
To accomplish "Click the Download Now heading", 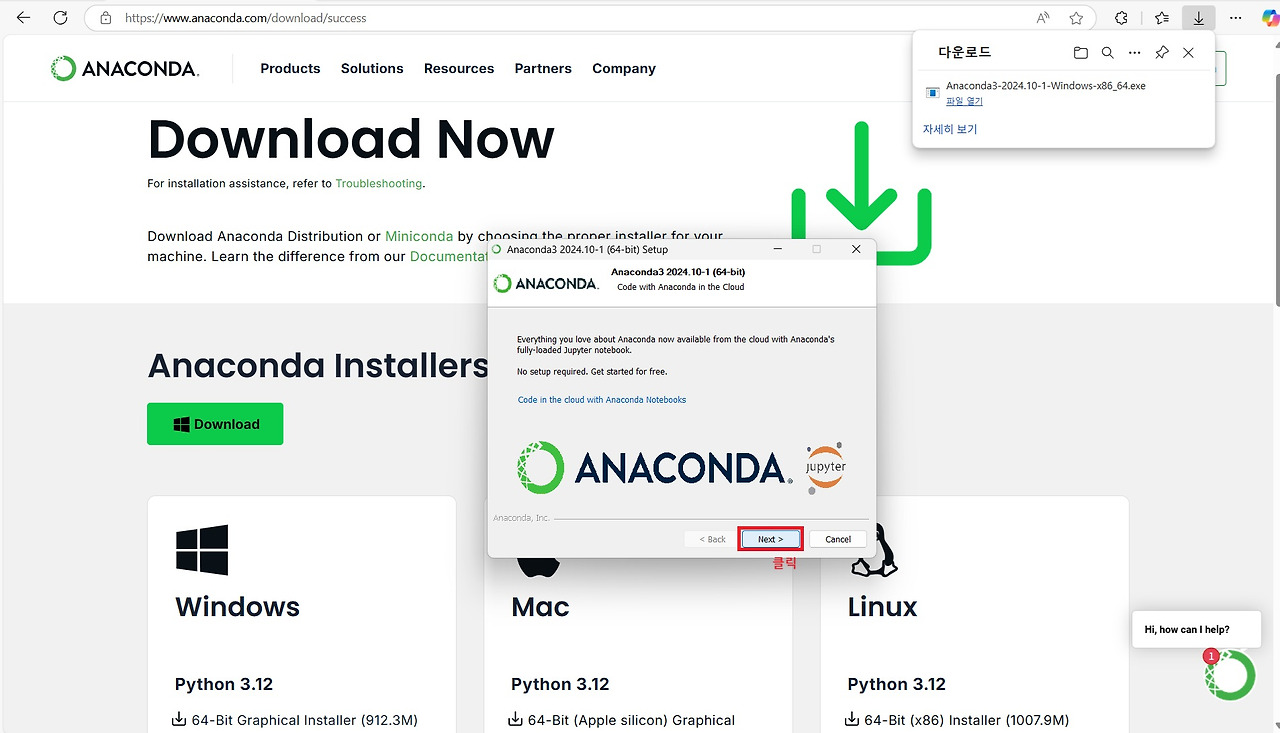I will click(x=351, y=139).
